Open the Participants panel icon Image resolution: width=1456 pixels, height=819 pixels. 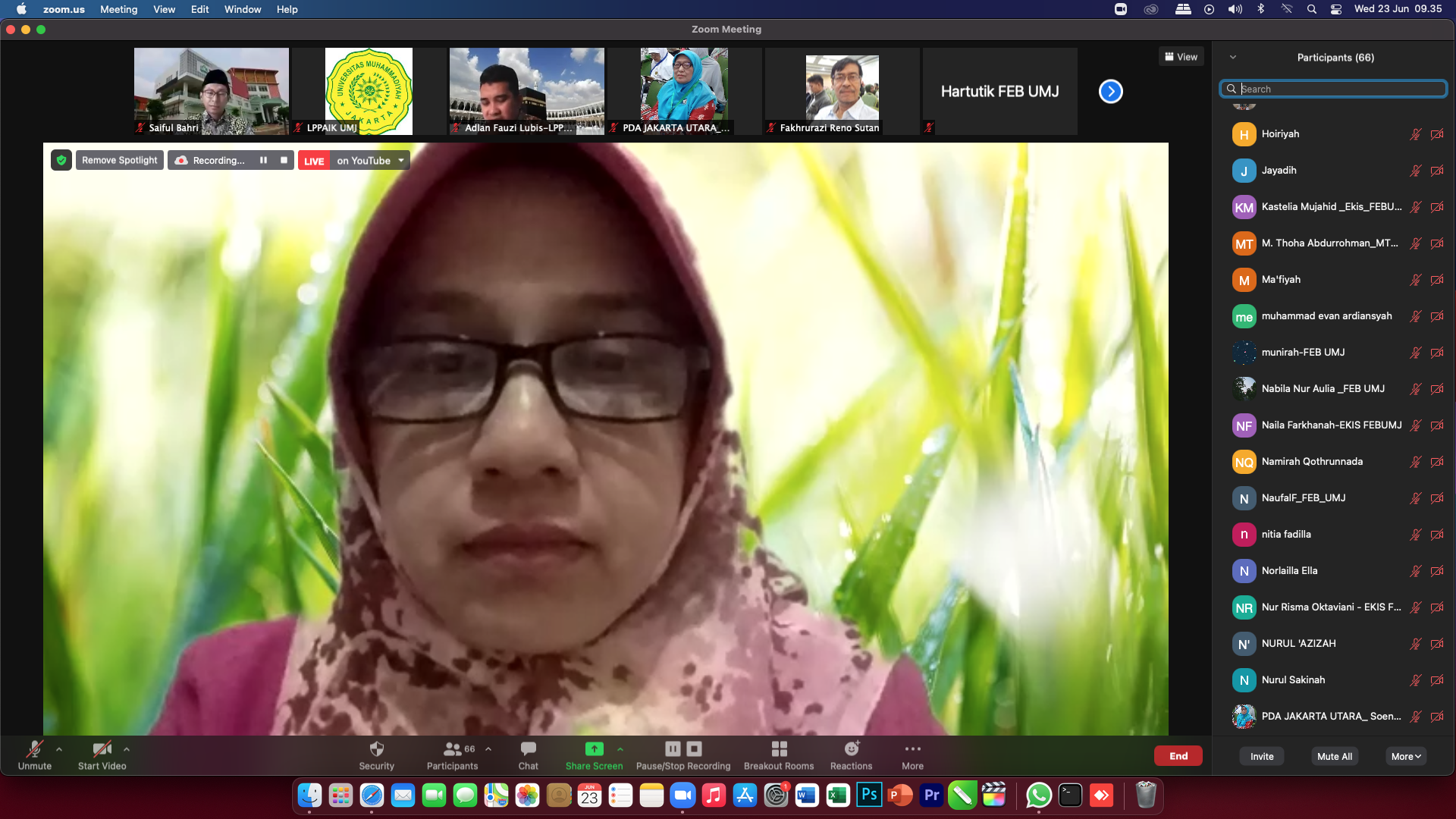click(453, 748)
